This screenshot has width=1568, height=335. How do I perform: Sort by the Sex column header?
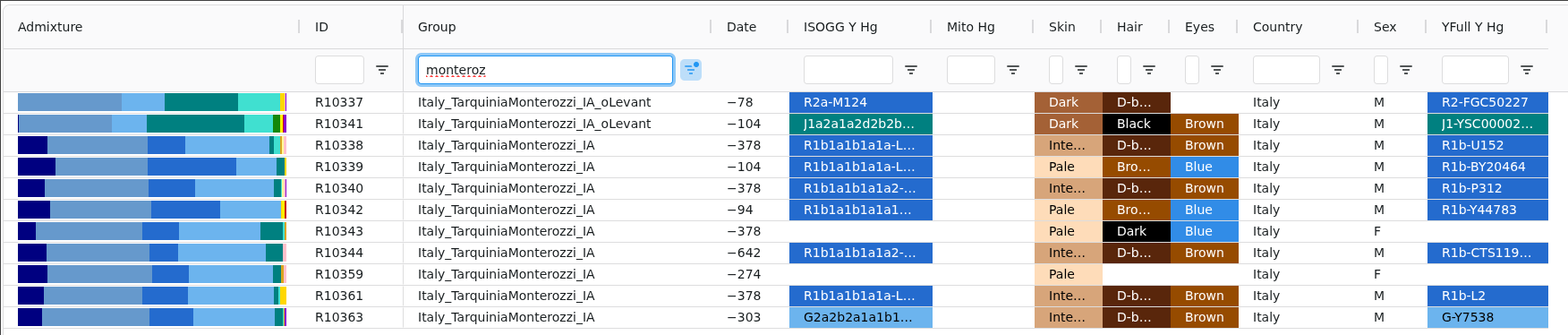(1385, 27)
